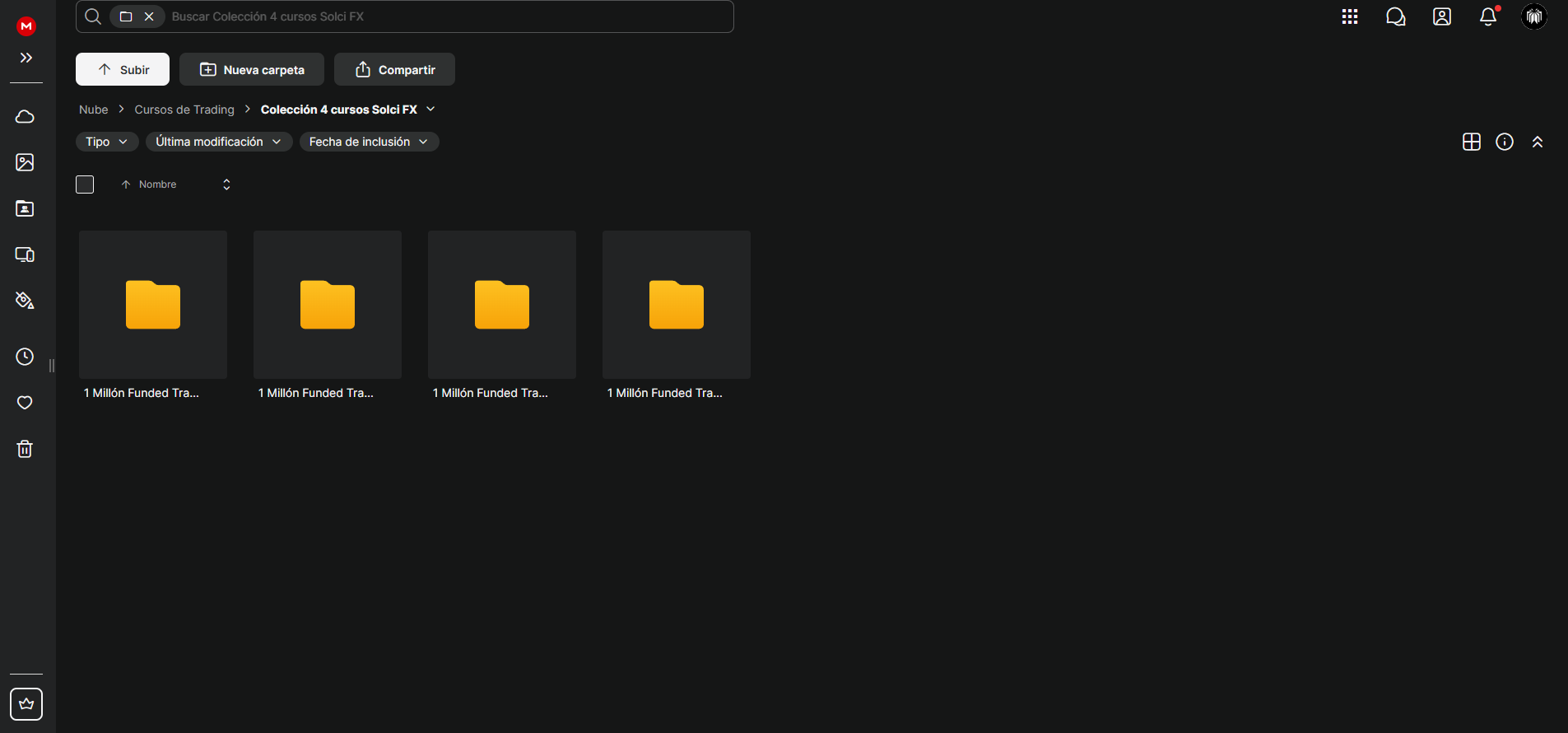Image resolution: width=1568 pixels, height=733 pixels.
Task: Click the Subir upload button
Action: (x=123, y=69)
